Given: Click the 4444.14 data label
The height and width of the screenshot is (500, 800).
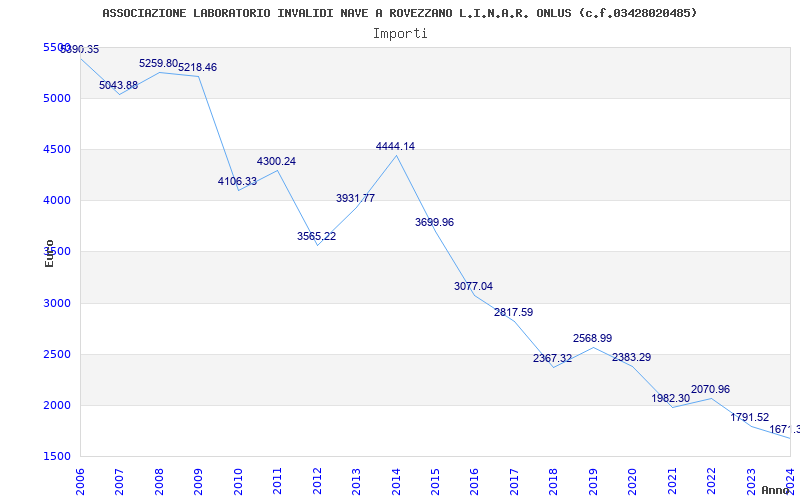Looking at the screenshot, I should [x=395, y=146].
